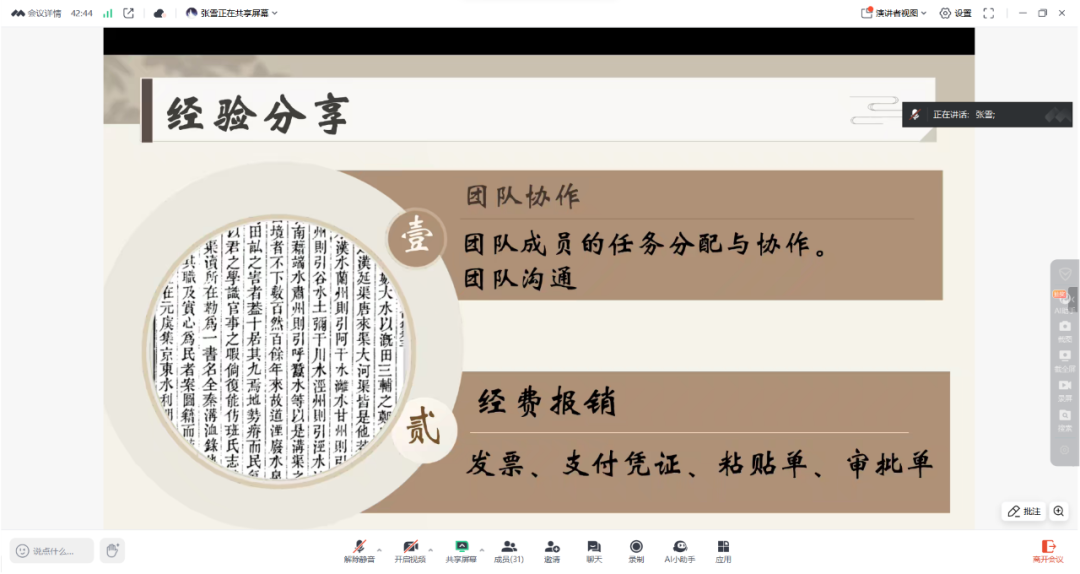Restore down the meeting window
Image resolution: width=1080 pixels, height=574 pixels.
pyautogui.click(x=1042, y=13)
